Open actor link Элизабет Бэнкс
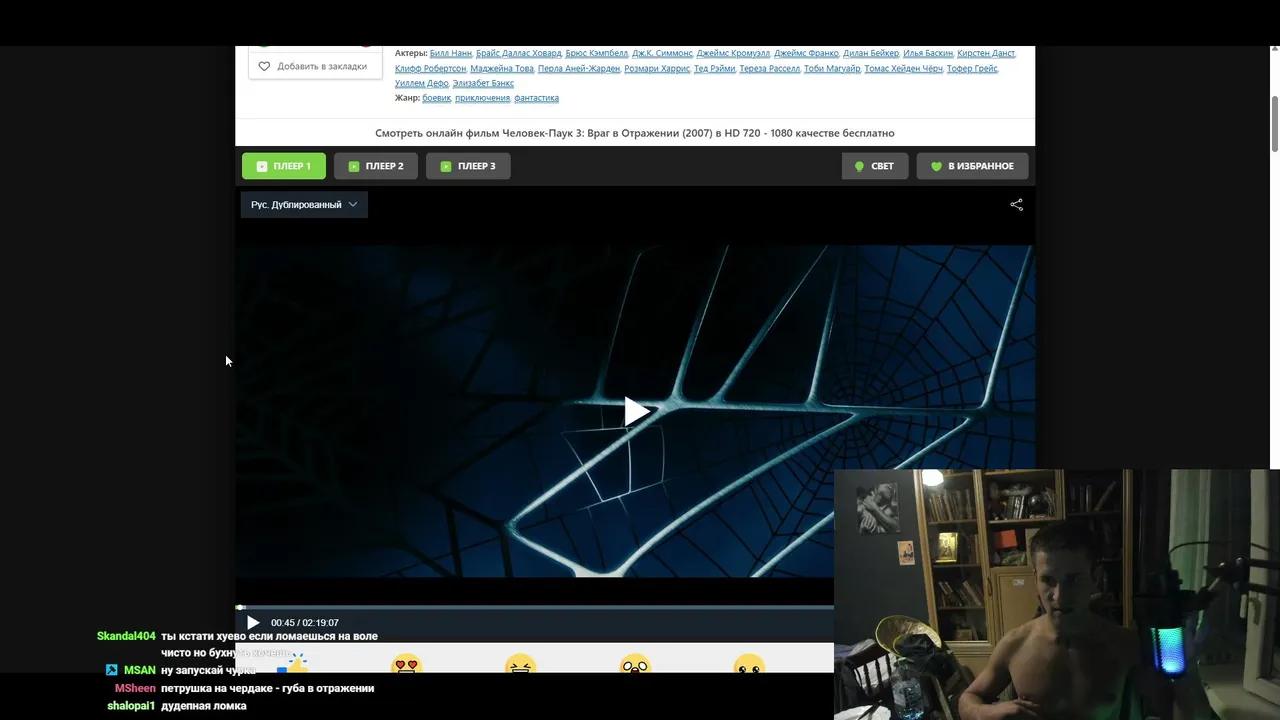Viewport: 1280px width, 720px height. 483,83
